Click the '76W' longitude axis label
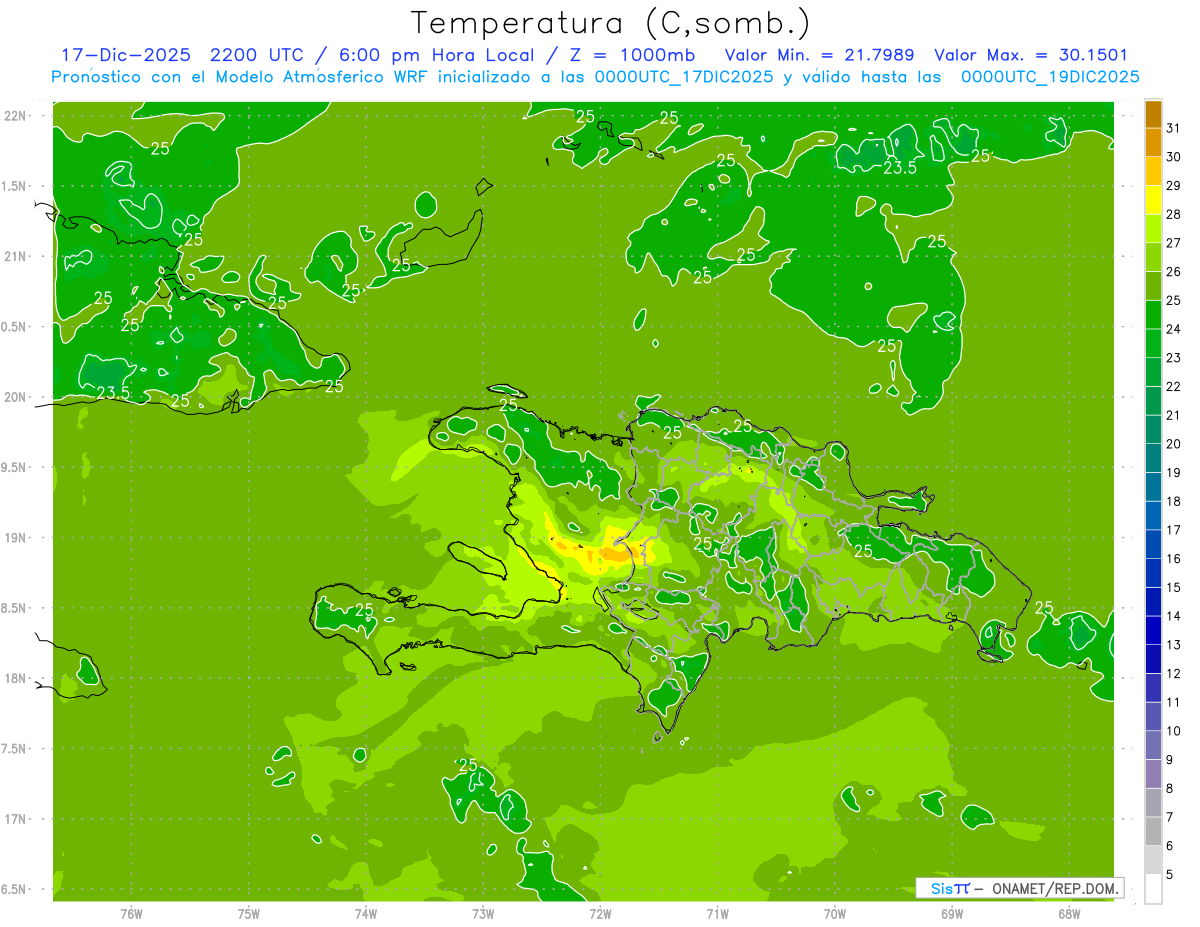 pos(132,914)
